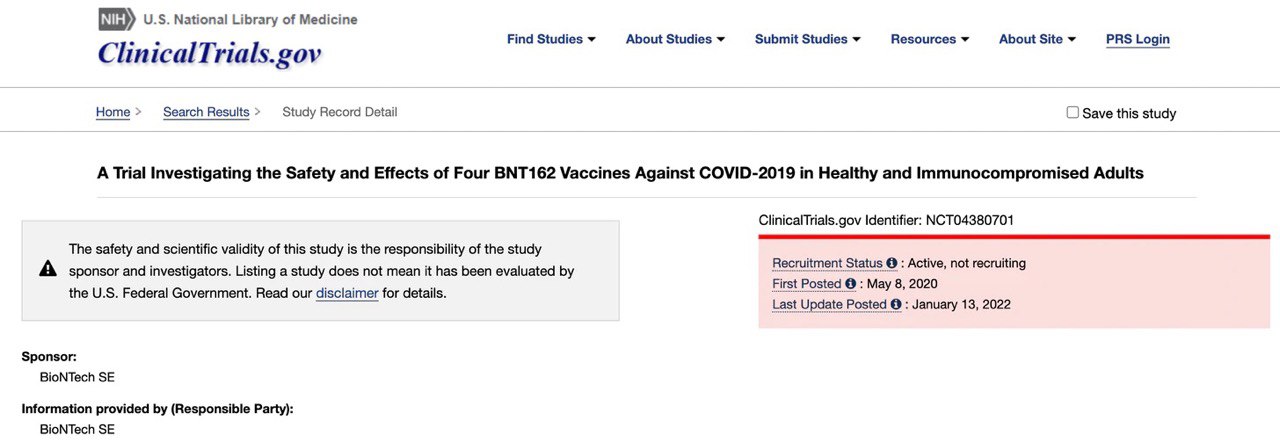Viewport: 1280px width, 443px height.
Task: Expand the Find Studies dropdown
Action: [x=551, y=39]
